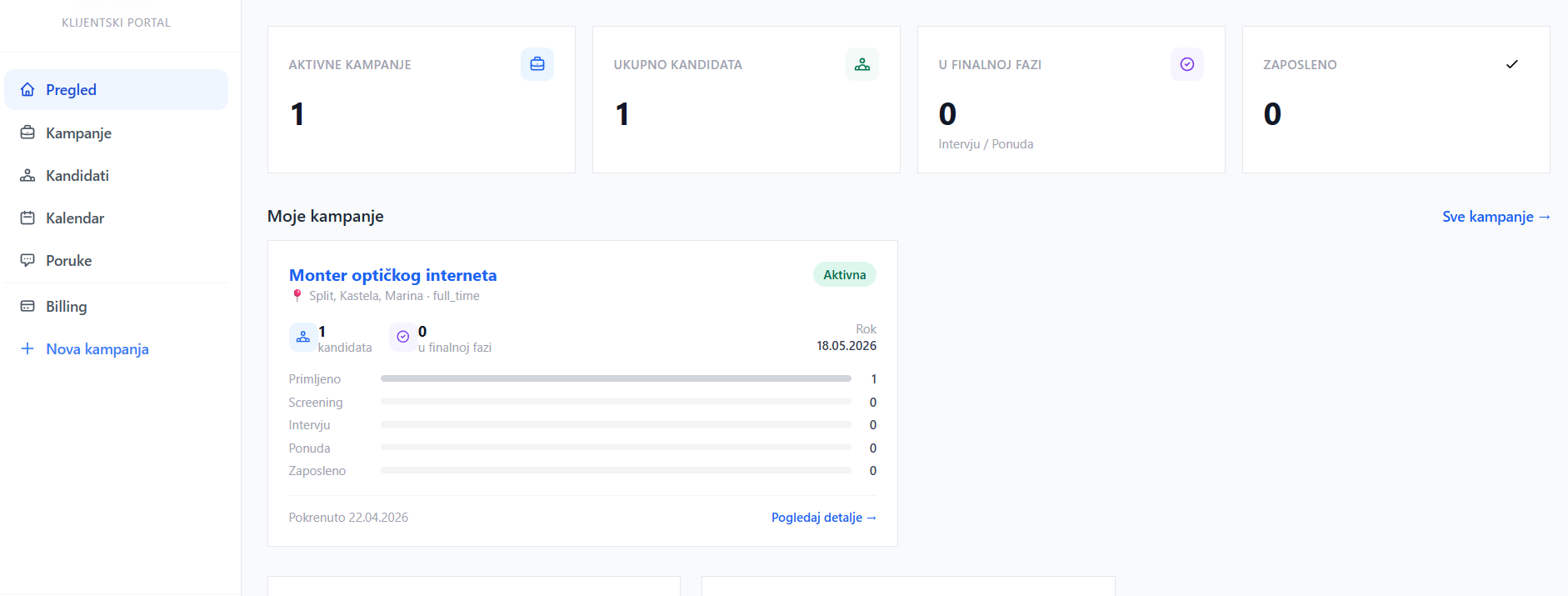Open Pogledaj detalje for the campaign
The width and height of the screenshot is (1568, 596).
point(823,518)
